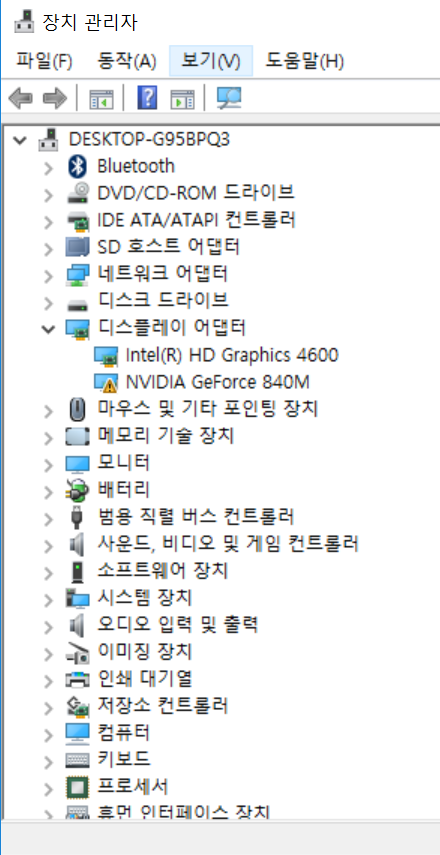Image resolution: width=440 pixels, height=855 pixels.
Task: Click the 모니터 category icon
Action: point(77,463)
